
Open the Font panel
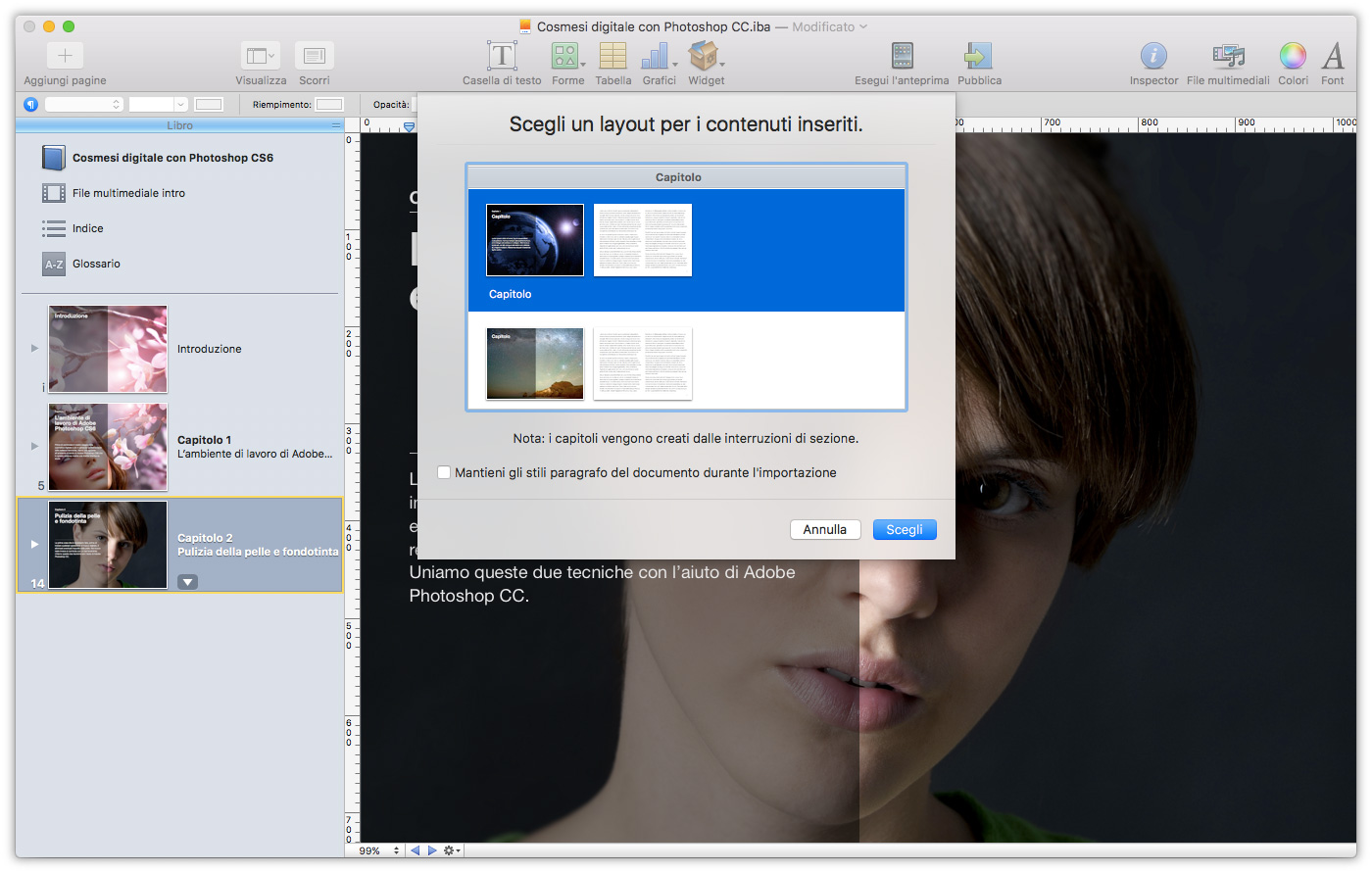pos(1333,56)
